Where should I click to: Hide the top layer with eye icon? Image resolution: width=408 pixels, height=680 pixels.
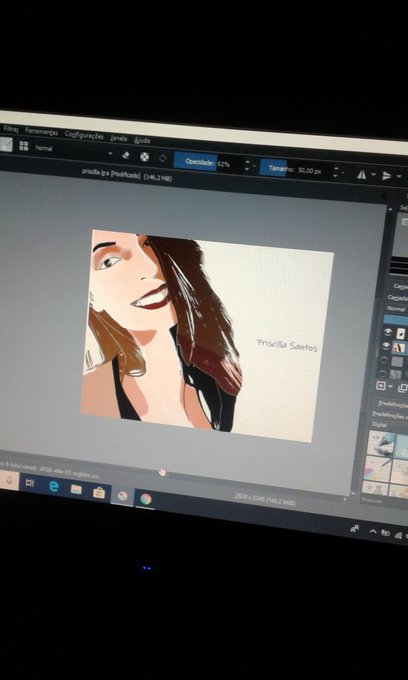(x=388, y=332)
